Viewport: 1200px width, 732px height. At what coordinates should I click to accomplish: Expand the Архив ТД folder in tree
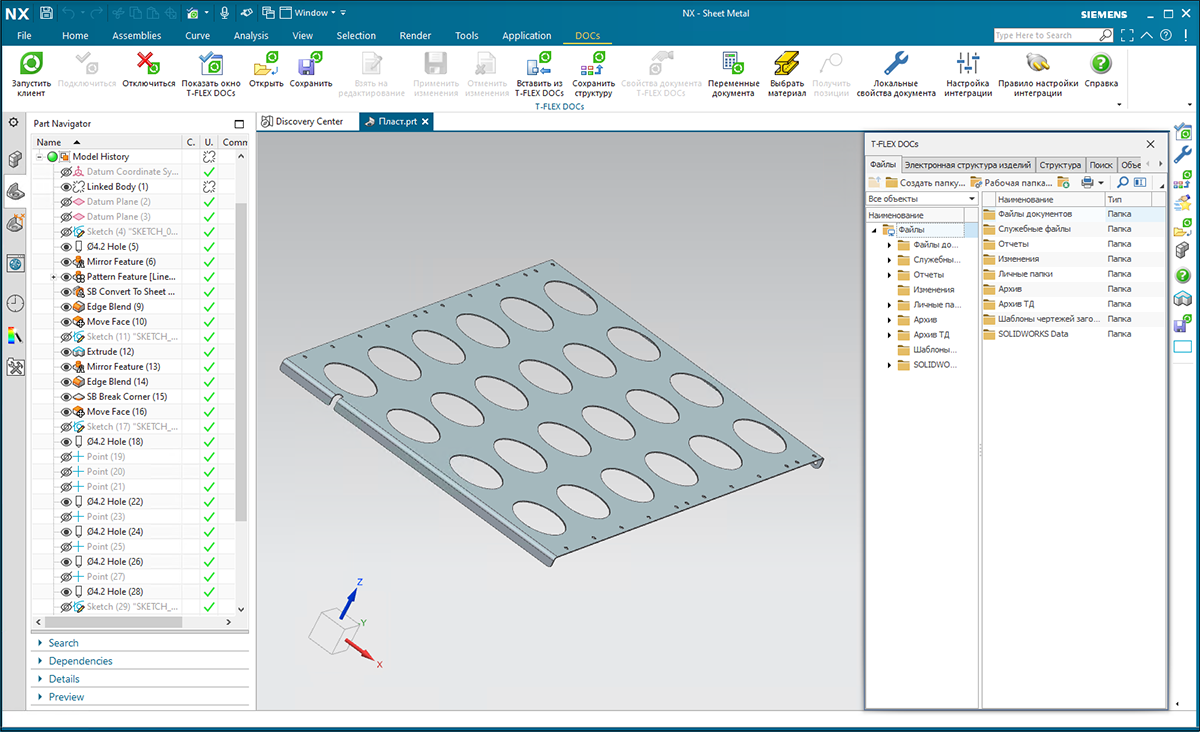(889, 335)
